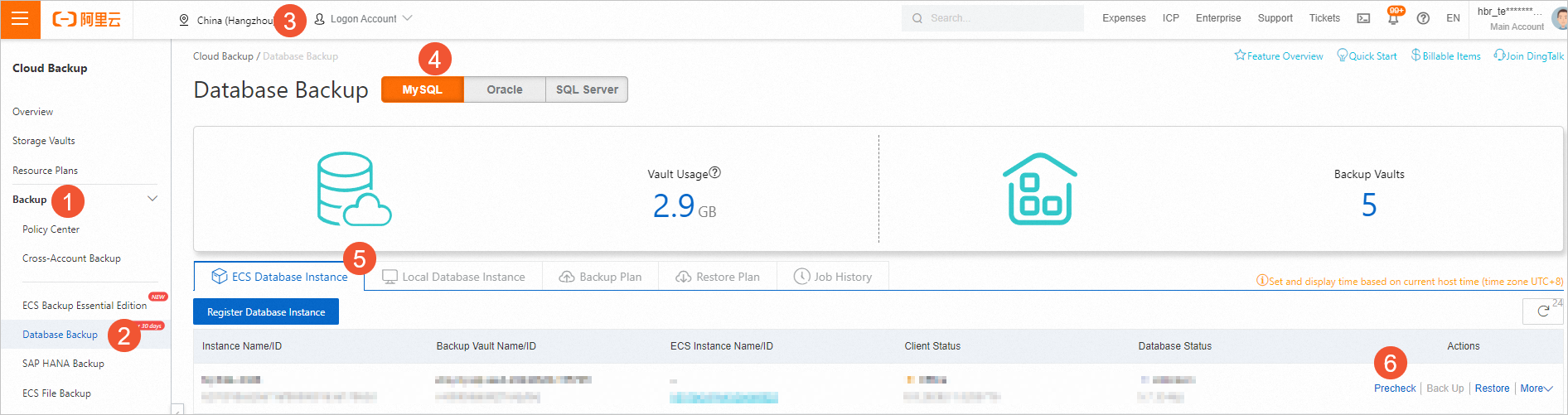Open the Cloud Shell terminal icon
The height and width of the screenshot is (415, 1568).
point(1363,18)
